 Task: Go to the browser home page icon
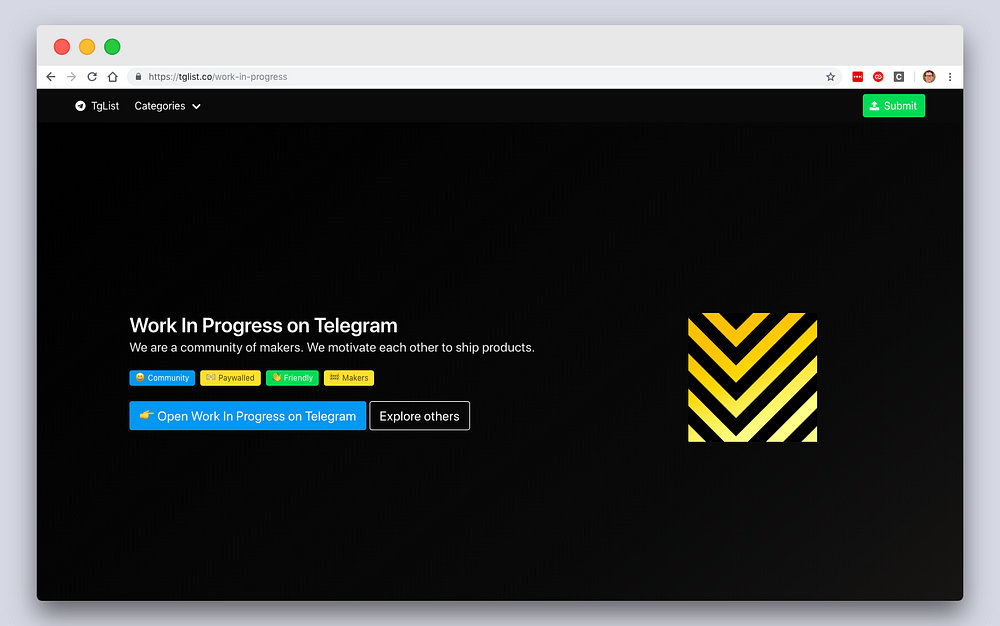click(x=113, y=76)
